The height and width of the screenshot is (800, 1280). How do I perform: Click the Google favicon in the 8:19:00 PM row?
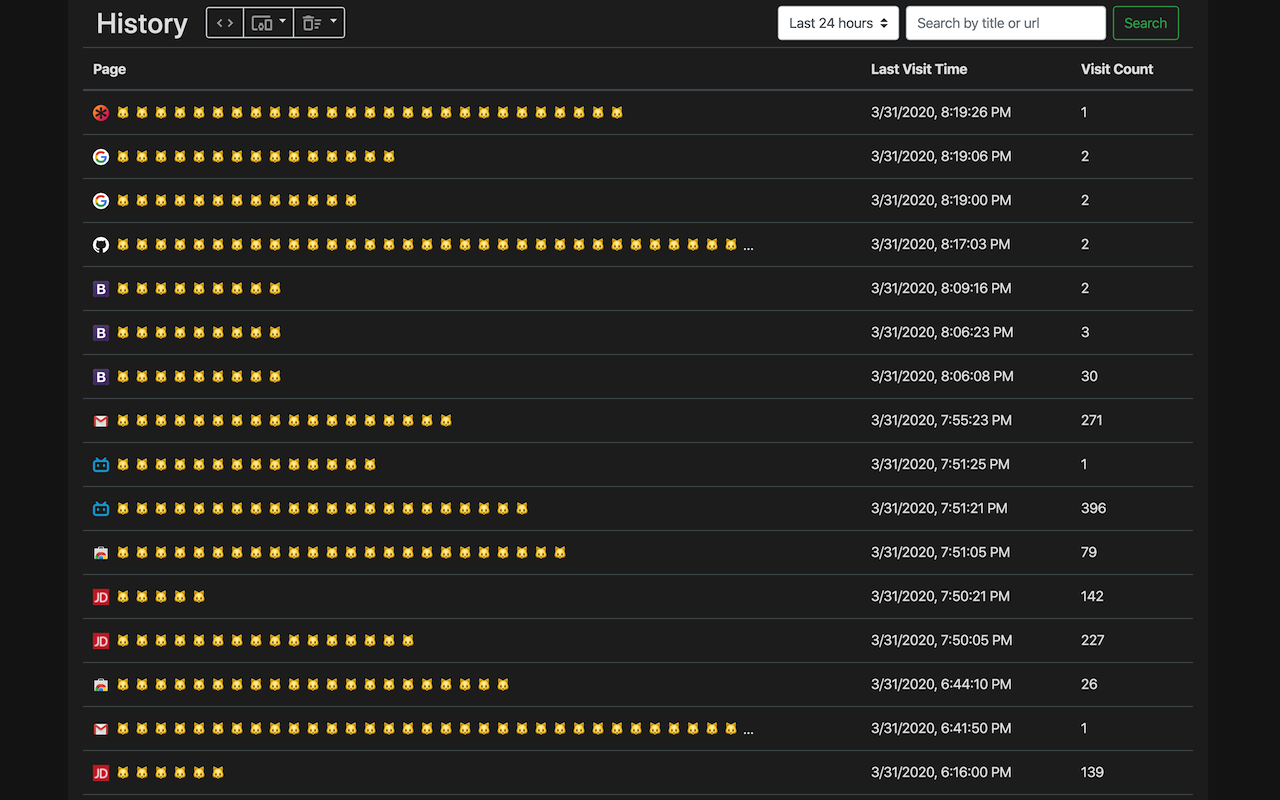point(101,201)
